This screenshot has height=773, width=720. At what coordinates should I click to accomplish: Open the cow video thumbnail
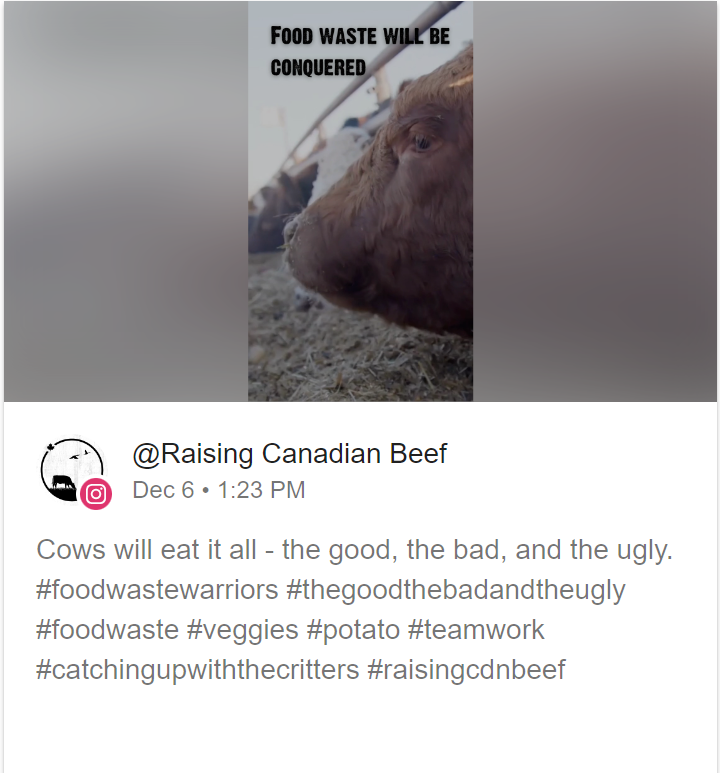tap(360, 201)
